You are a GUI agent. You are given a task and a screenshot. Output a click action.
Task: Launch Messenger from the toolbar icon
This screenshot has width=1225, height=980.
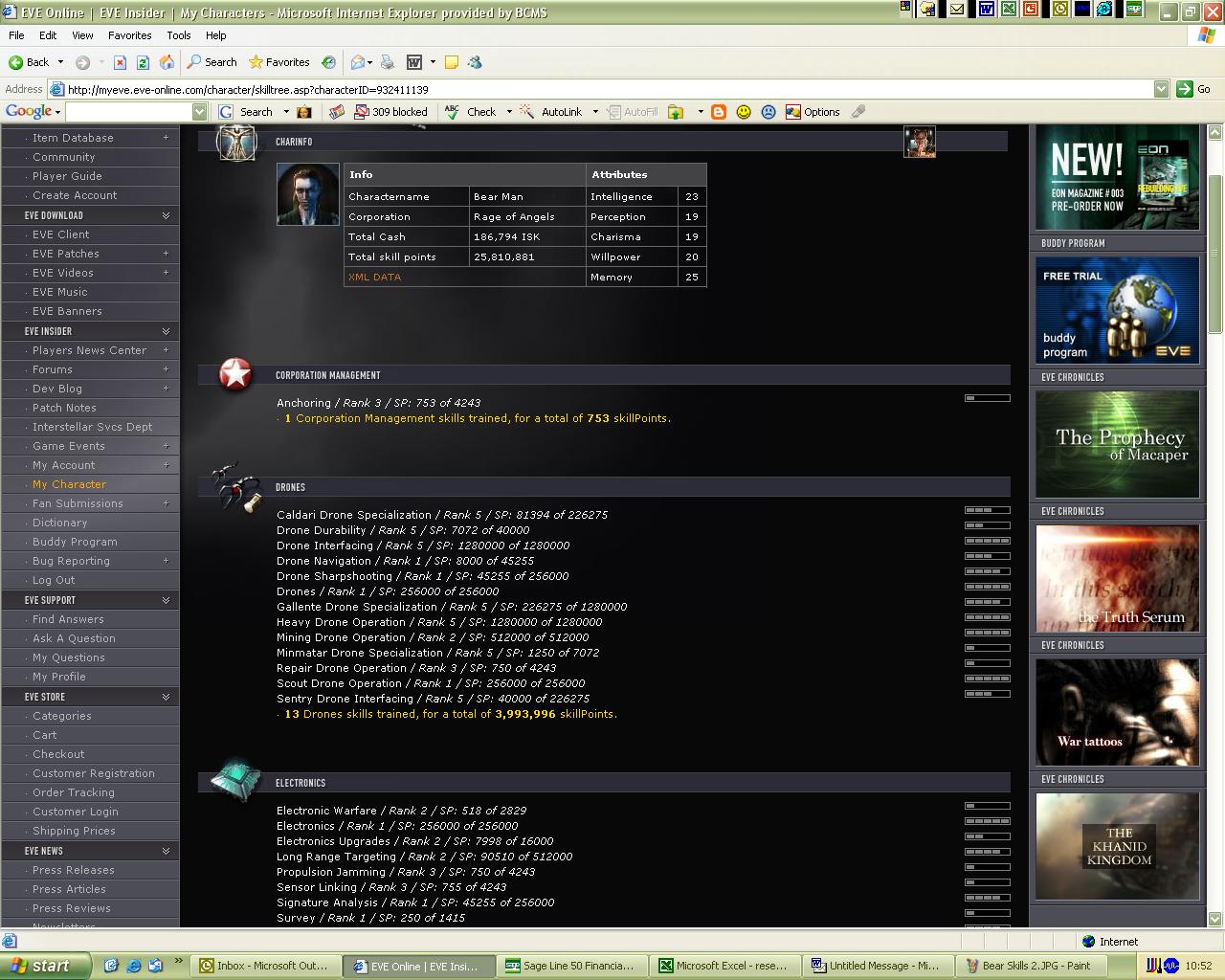475,62
